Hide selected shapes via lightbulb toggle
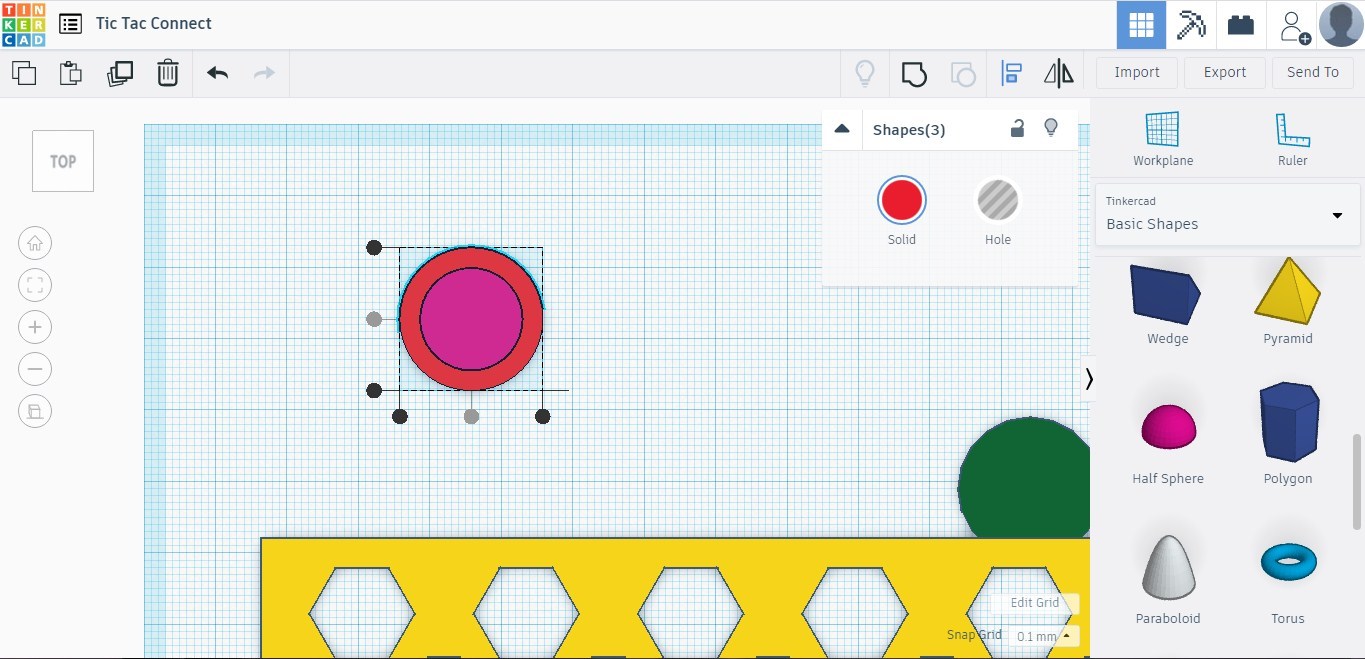The height and width of the screenshot is (659, 1365). tap(1051, 128)
